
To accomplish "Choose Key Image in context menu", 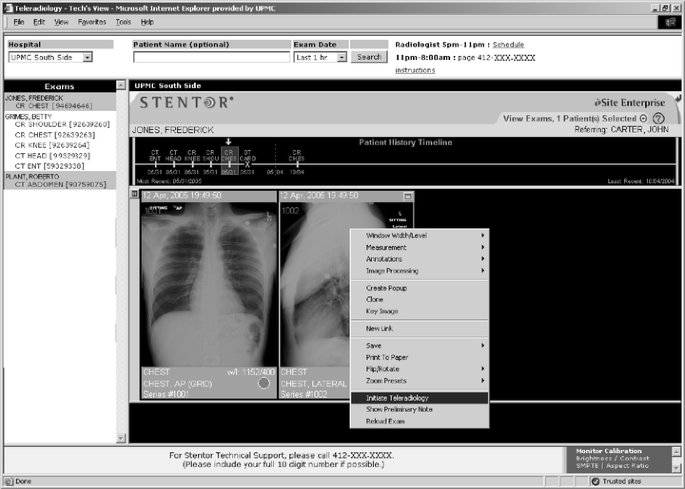I will (x=420, y=311).
